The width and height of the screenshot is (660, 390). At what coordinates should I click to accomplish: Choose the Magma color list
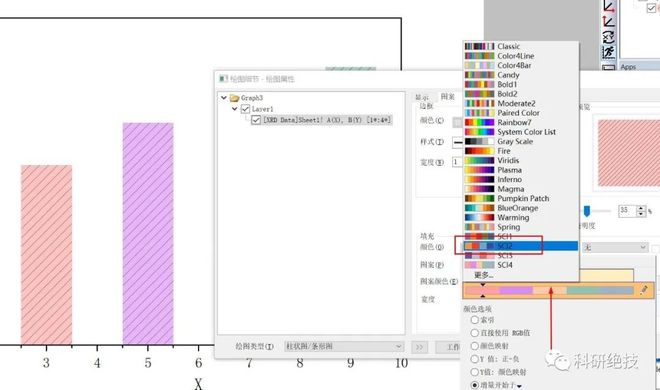click(x=521, y=189)
